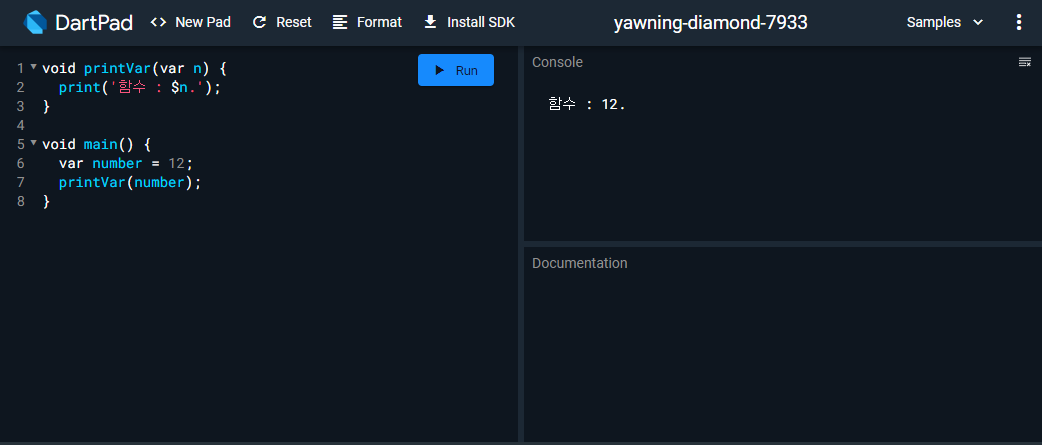Click the DartPad title text
Viewport: 1042px width, 445px height.
(94, 23)
